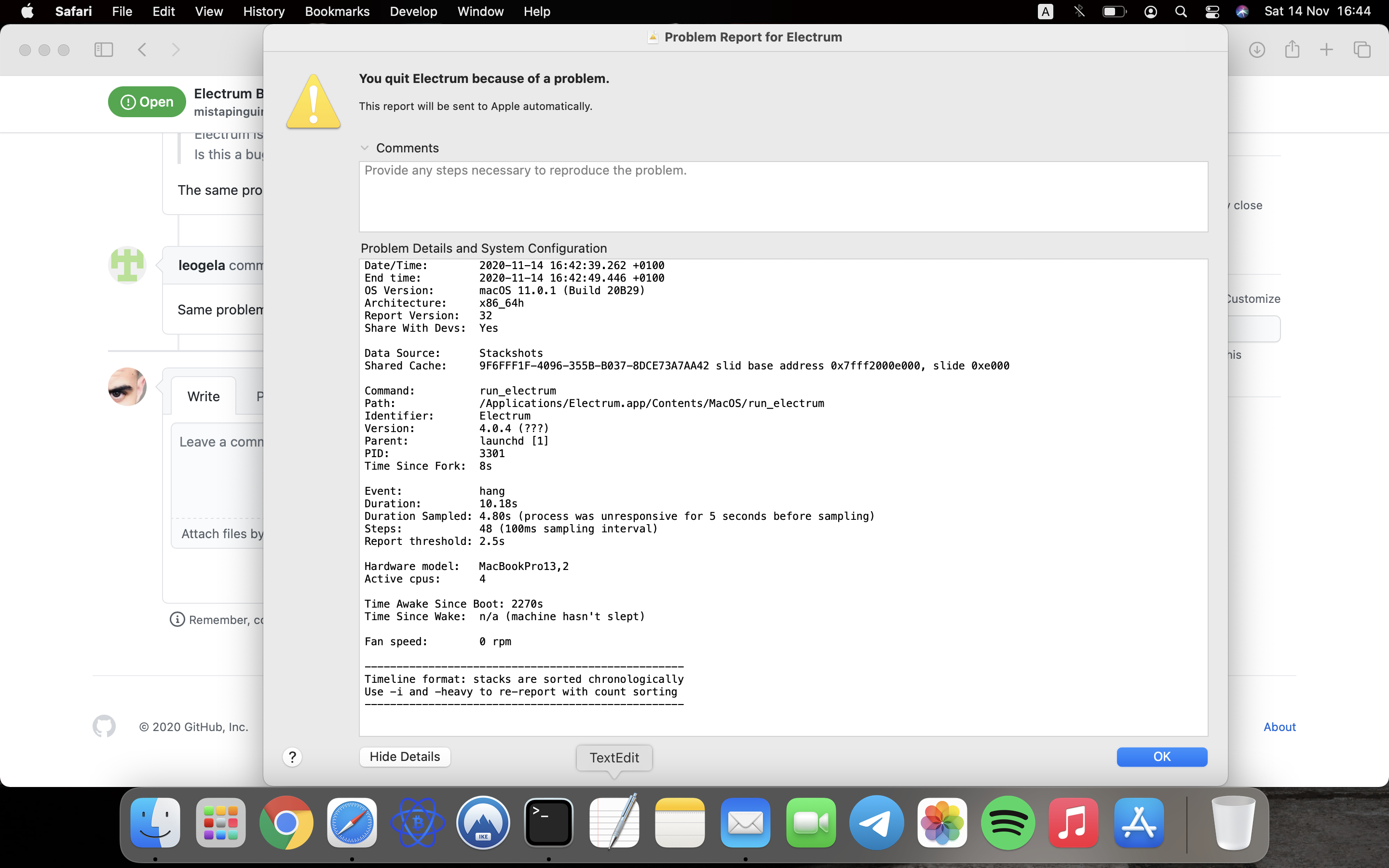Image resolution: width=1389 pixels, height=868 pixels.
Task: Open the App Store from the Dock
Action: pyautogui.click(x=1139, y=822)
